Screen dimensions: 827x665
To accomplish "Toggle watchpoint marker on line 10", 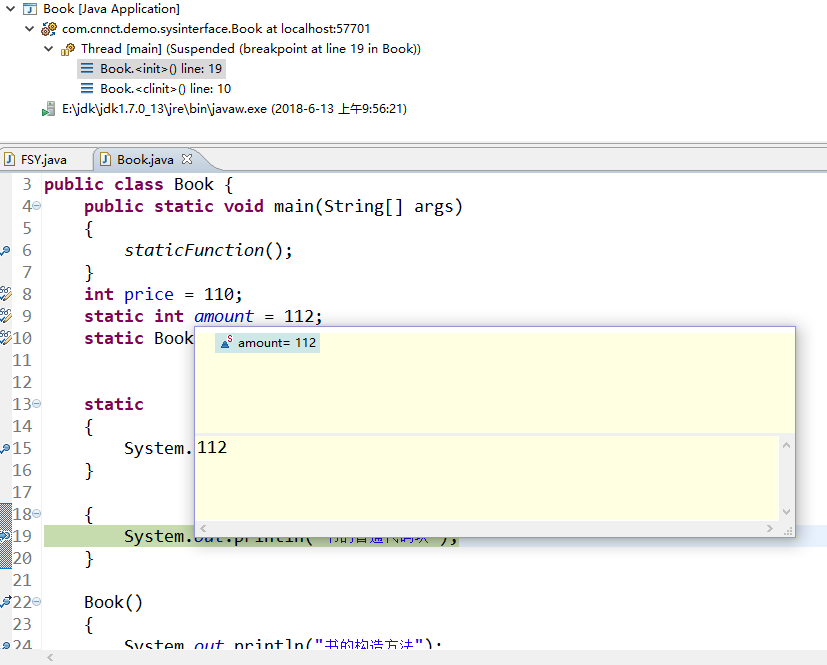I will [5, 338].
